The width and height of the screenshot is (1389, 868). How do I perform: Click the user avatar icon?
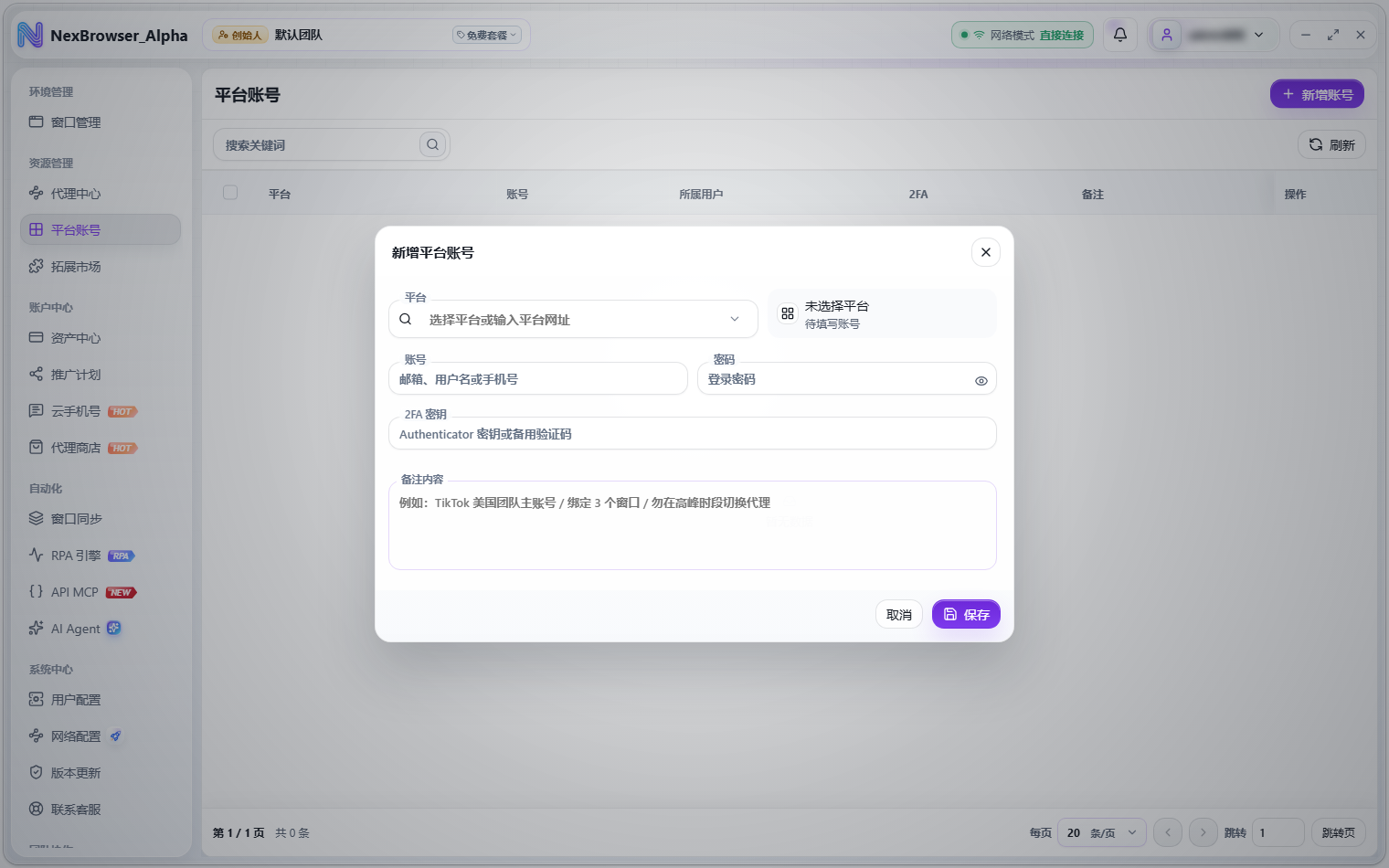pyautogui.click(x=1166, y=35)
